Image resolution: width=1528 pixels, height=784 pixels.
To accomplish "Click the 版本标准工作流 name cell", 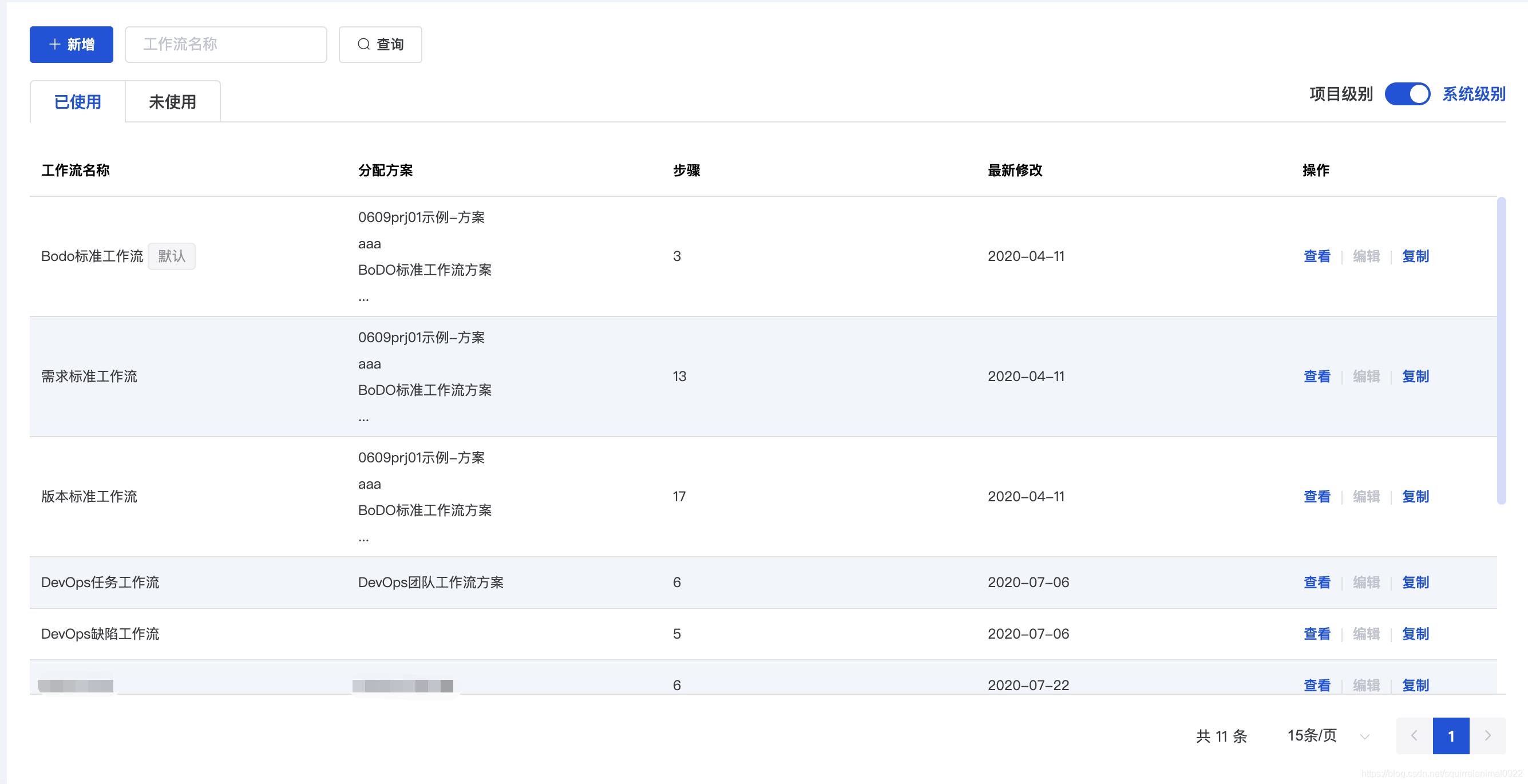I will pyautogui.click(x=89, y=496).
